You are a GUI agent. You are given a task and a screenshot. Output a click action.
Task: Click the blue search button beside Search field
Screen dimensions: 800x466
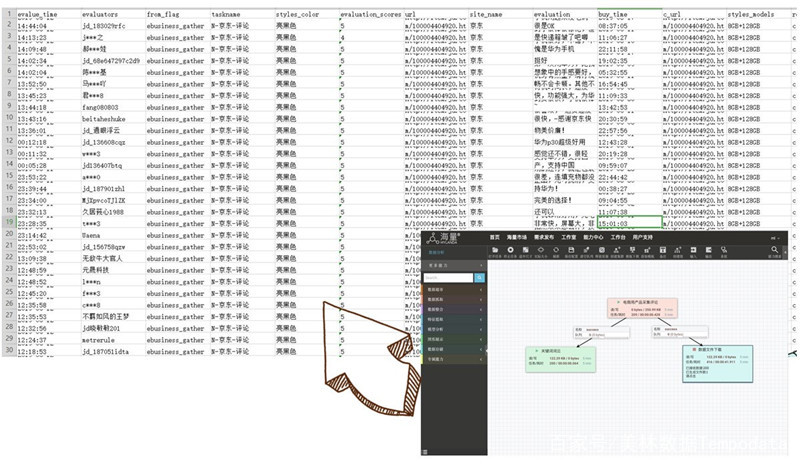pyautogui.click(x=480, y=278)
